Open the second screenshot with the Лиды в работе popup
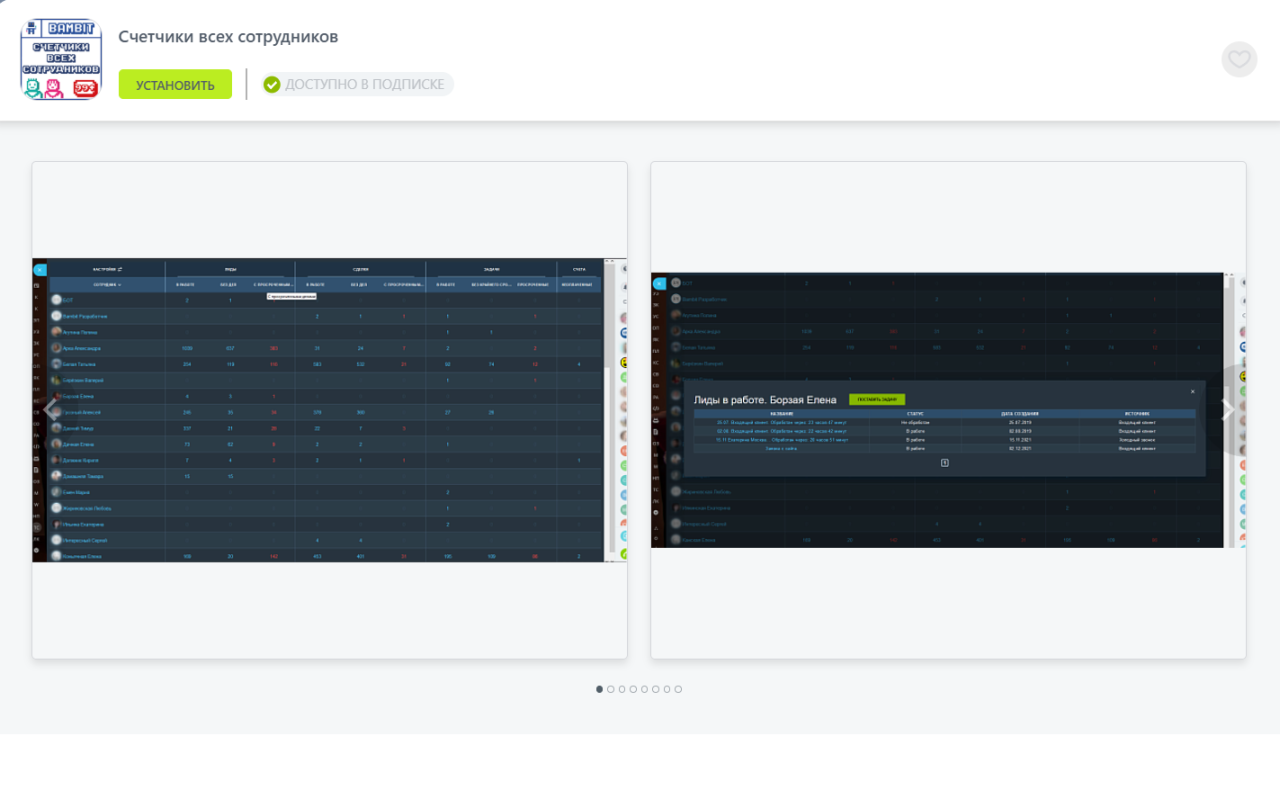 pyautogui.click(x=948, y=410)
